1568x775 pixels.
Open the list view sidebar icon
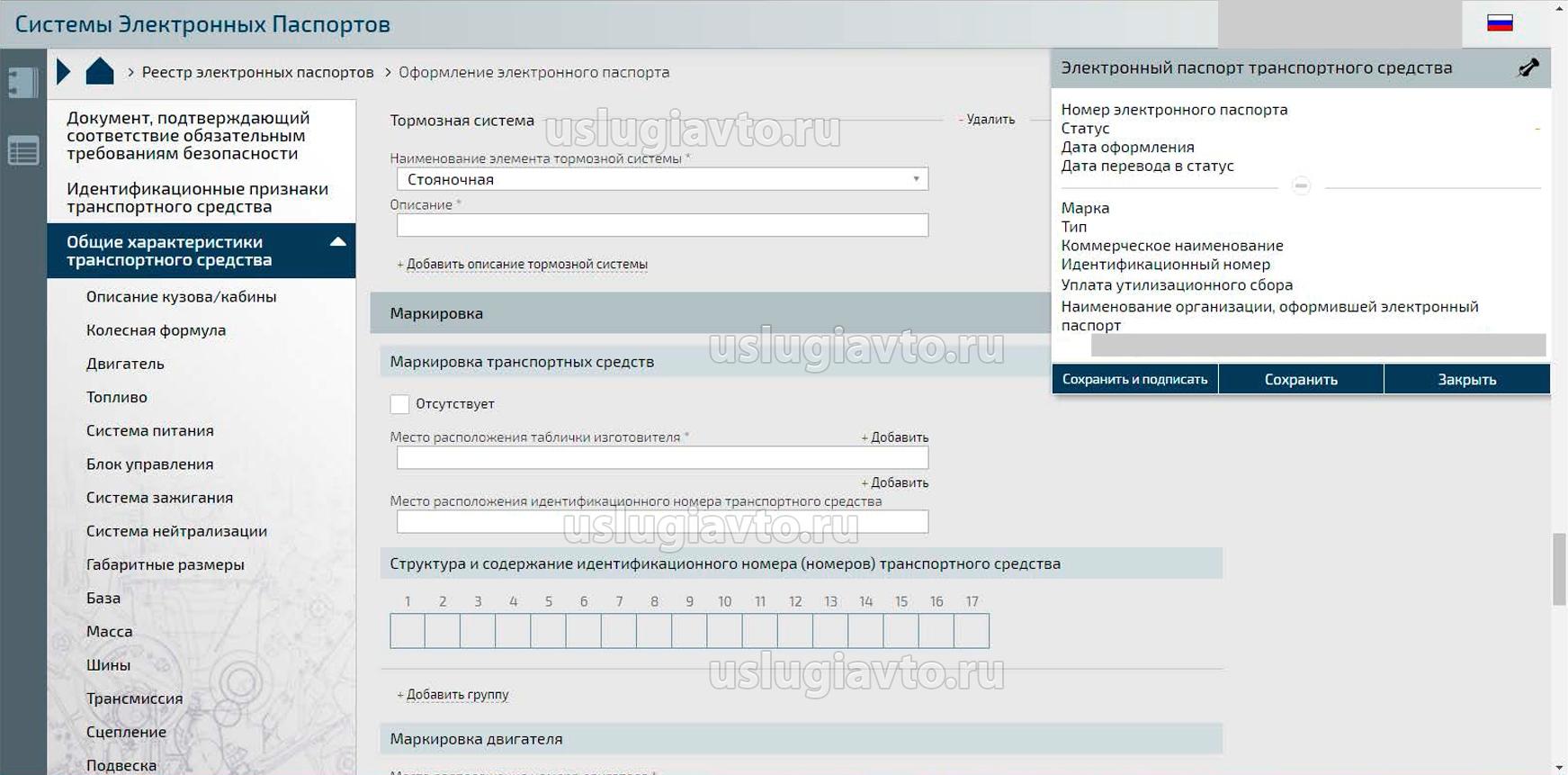[x=22, y=150]
